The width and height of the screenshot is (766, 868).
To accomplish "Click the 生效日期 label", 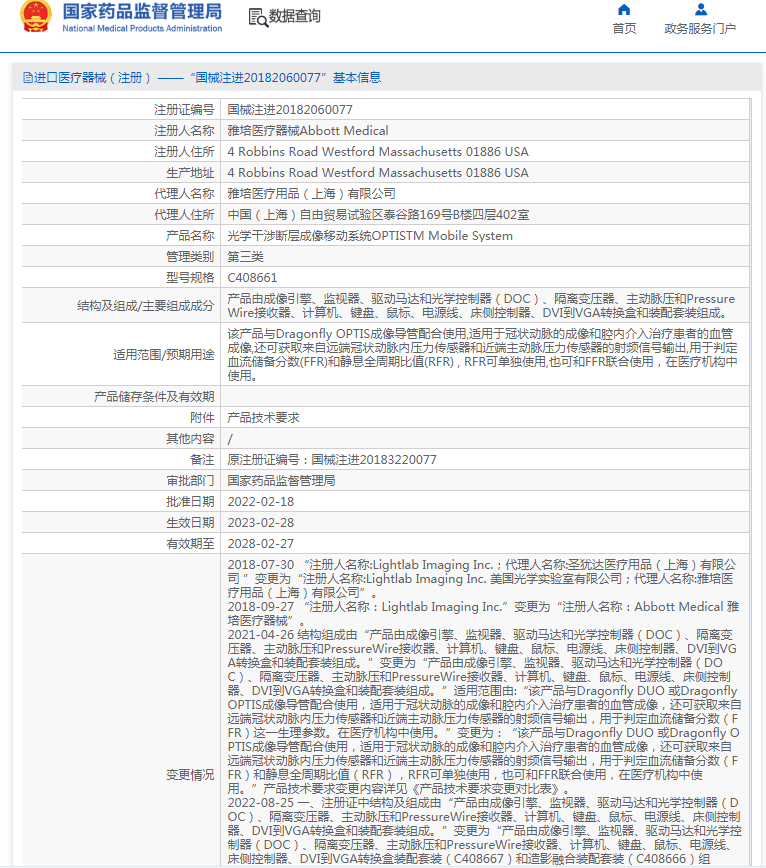I will click(190, 523).
